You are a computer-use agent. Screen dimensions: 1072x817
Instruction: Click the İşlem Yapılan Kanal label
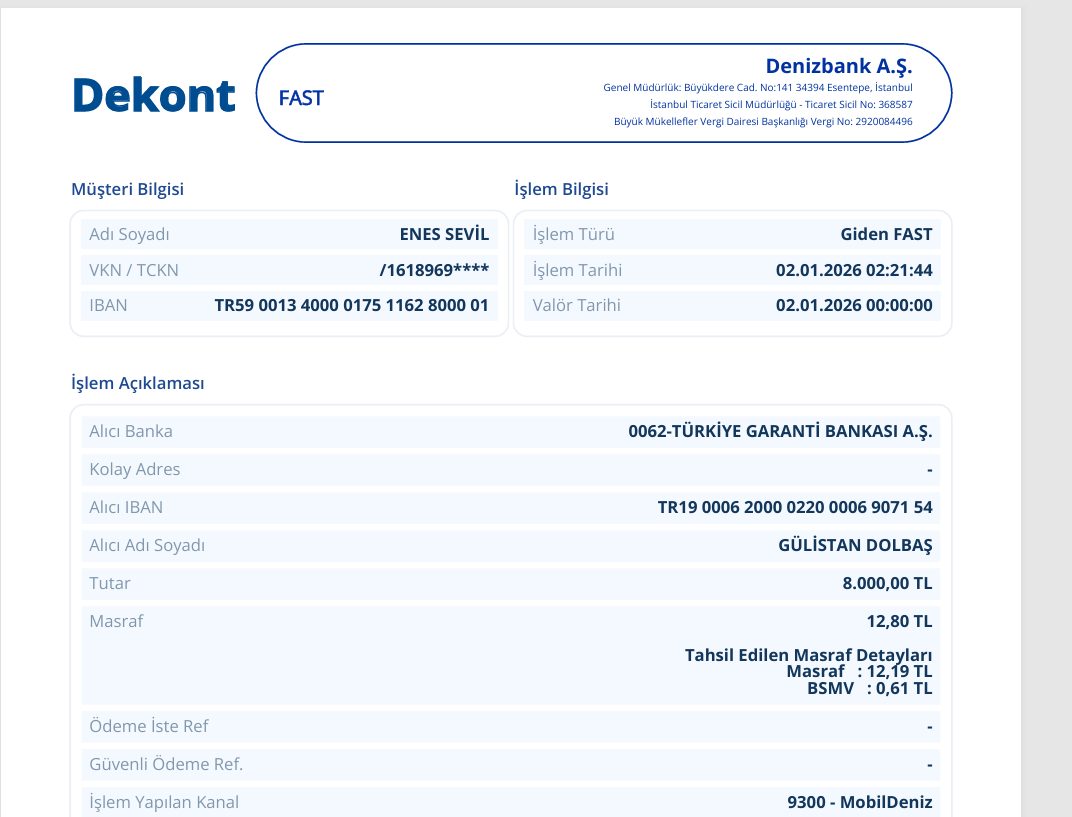[164, 802]
